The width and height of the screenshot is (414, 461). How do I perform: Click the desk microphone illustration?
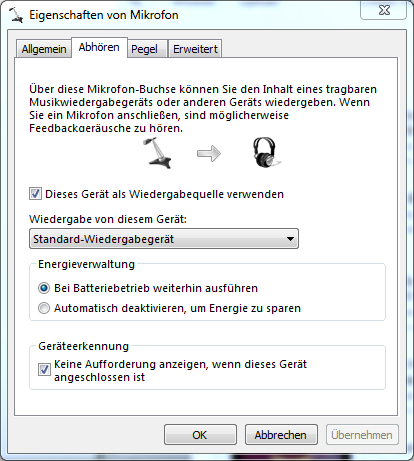[x=157, y=153]
